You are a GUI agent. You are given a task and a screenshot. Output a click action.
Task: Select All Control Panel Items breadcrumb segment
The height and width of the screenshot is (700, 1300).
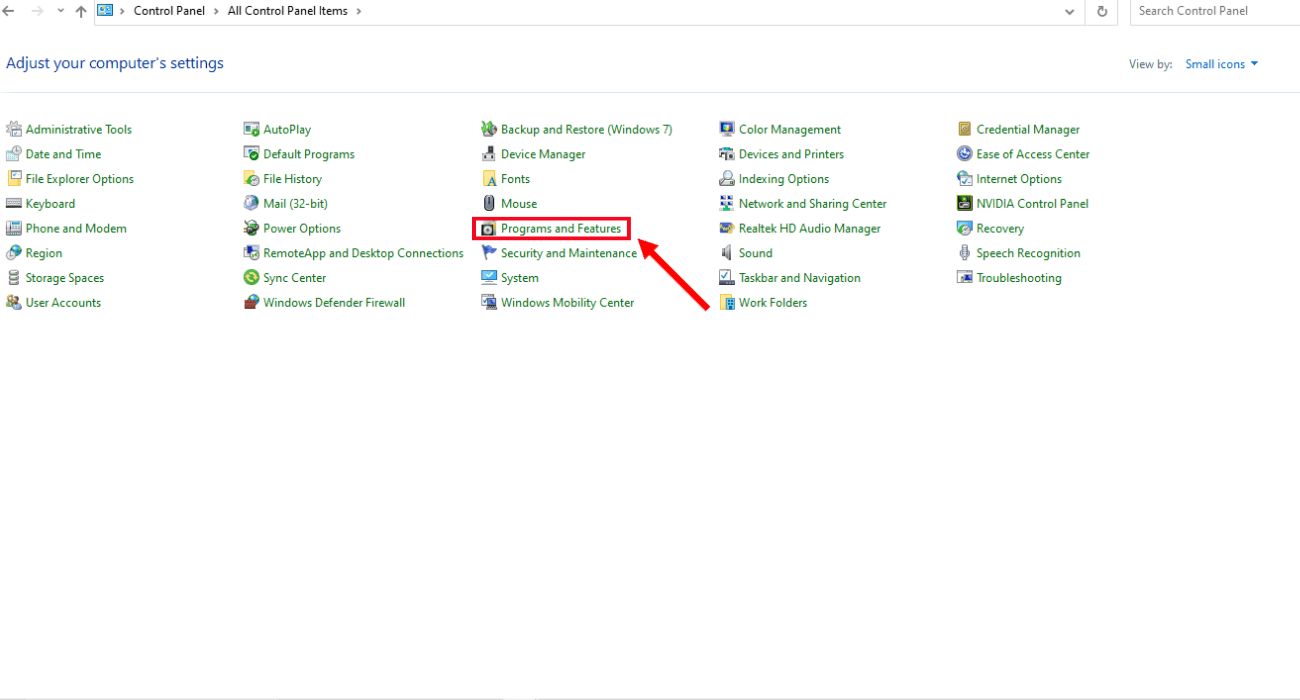(x=288, y=11)
